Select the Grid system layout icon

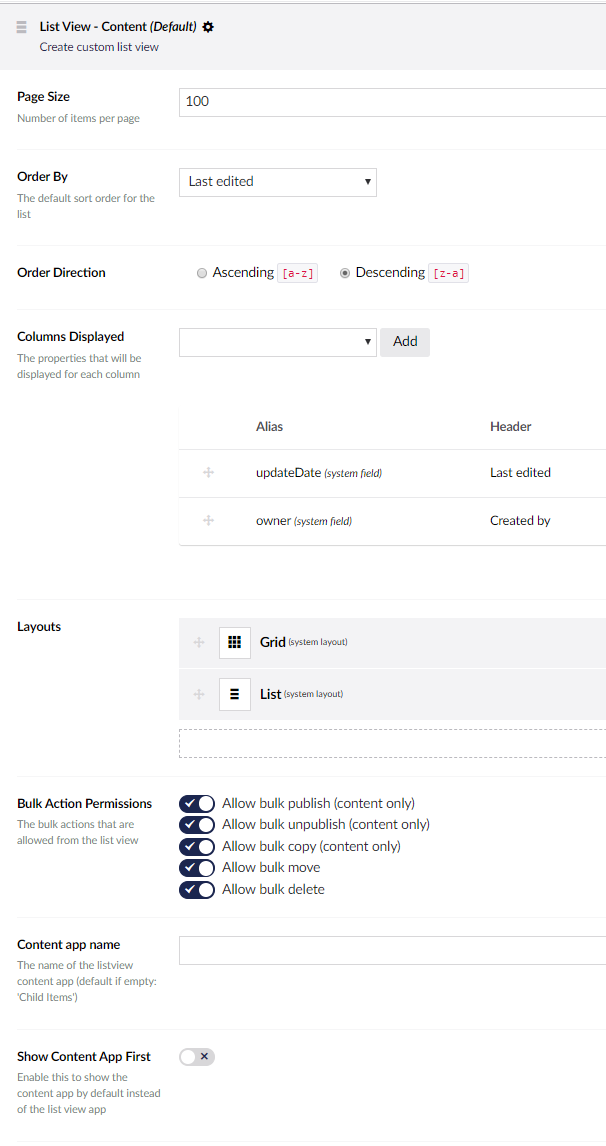(x=234, y=642)
